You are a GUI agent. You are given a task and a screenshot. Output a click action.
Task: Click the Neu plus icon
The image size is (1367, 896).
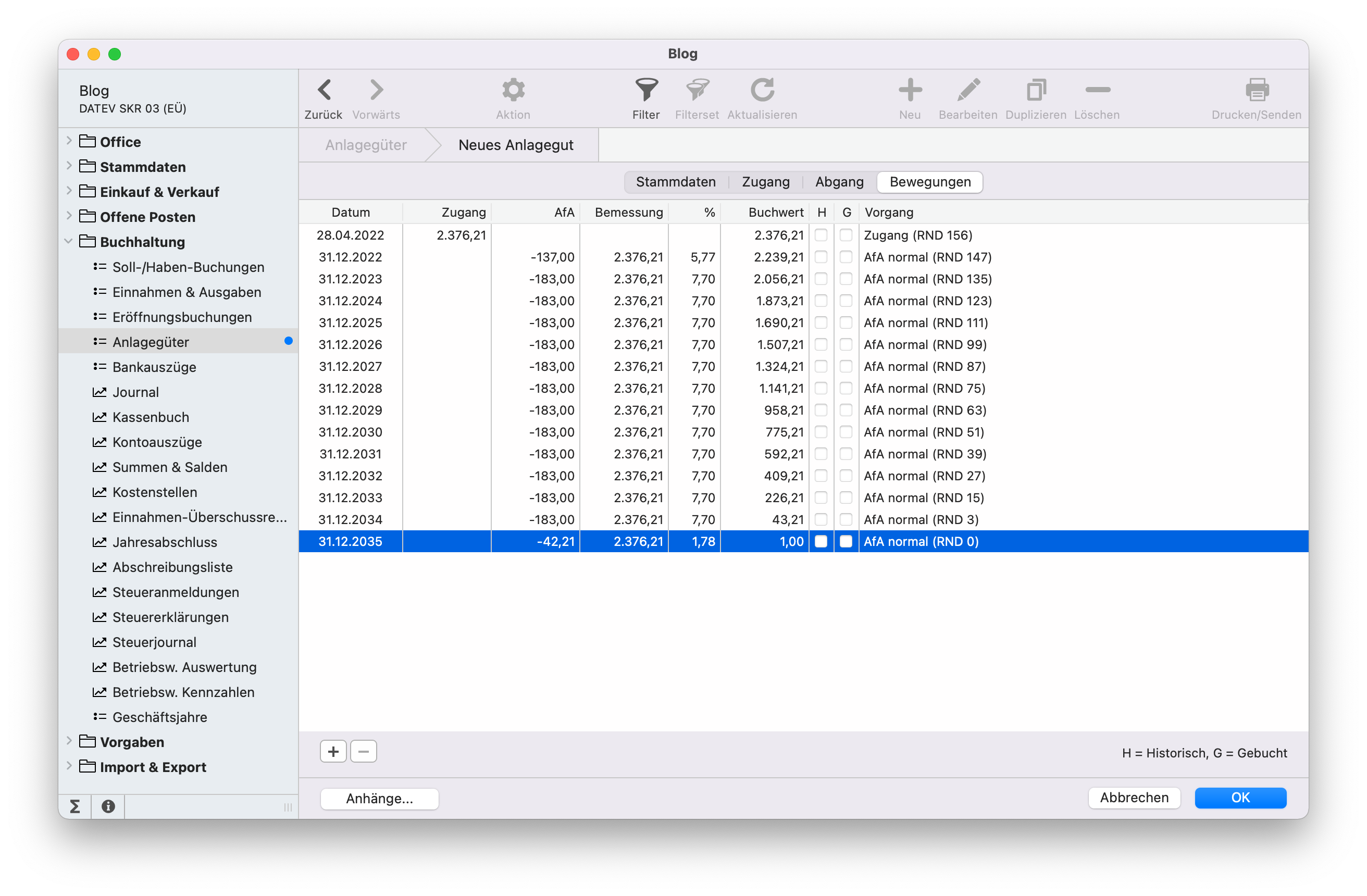(x=910, y=90)
